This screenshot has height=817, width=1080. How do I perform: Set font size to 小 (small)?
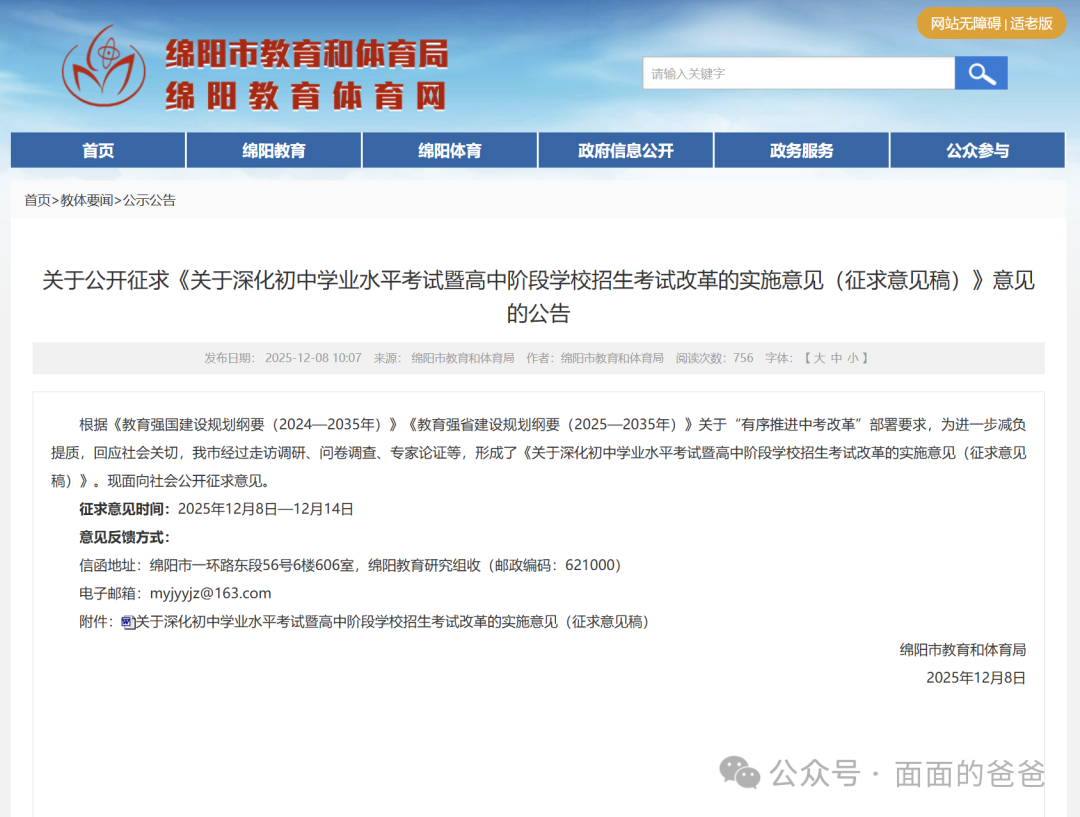(x=853, y=358)
